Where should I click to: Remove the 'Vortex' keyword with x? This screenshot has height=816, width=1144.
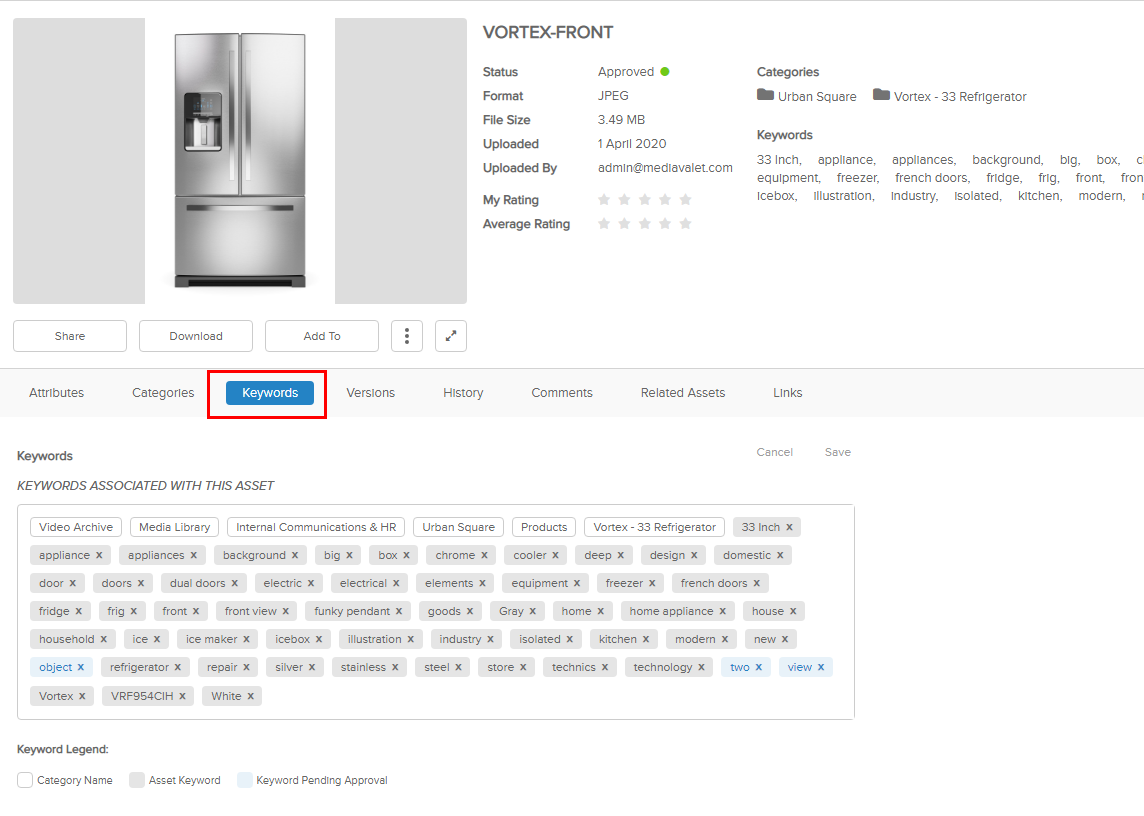click(82, 696)
